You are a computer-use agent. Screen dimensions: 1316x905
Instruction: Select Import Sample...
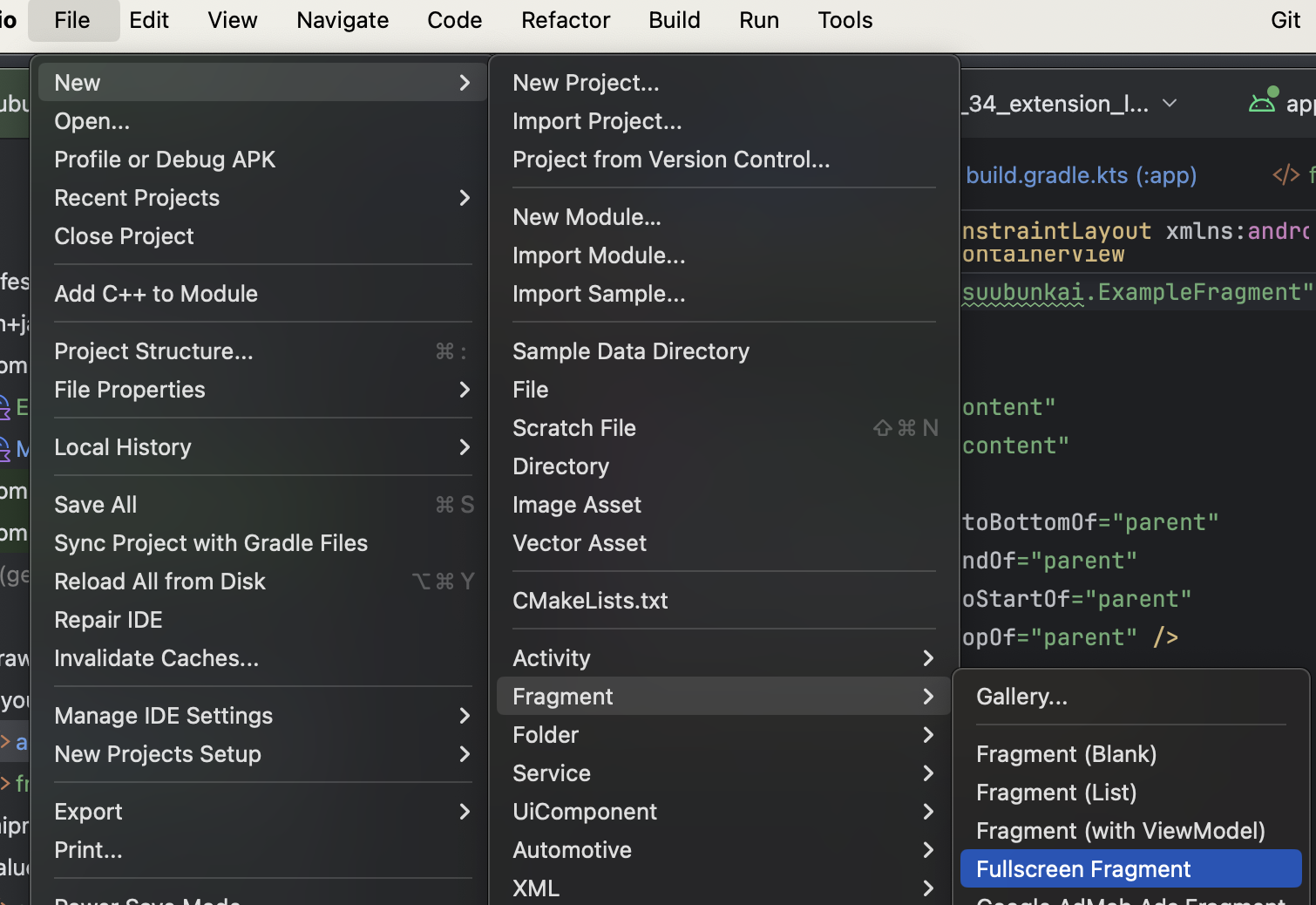click(x=723, y=294)
